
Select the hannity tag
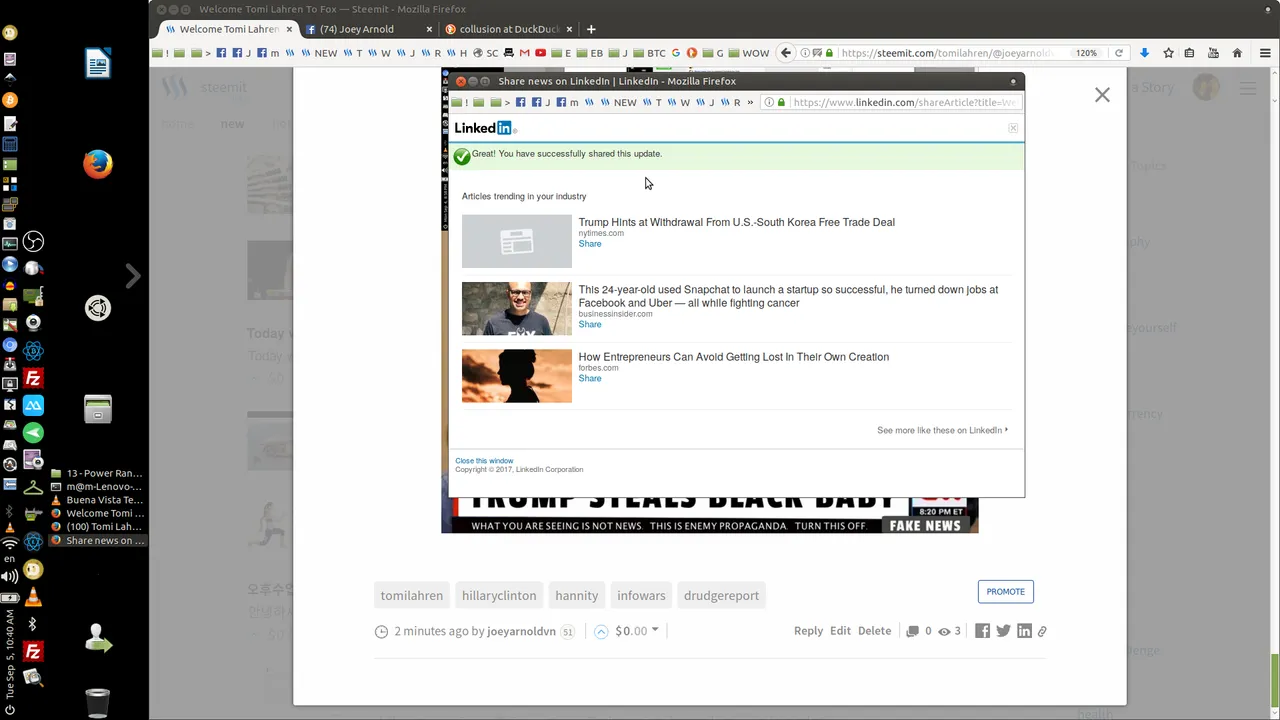pos(577,595)
